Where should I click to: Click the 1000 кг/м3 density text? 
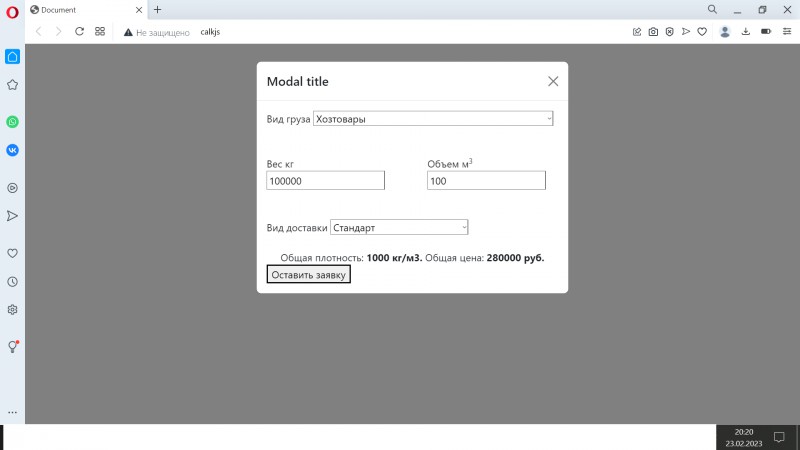point(394,258)
